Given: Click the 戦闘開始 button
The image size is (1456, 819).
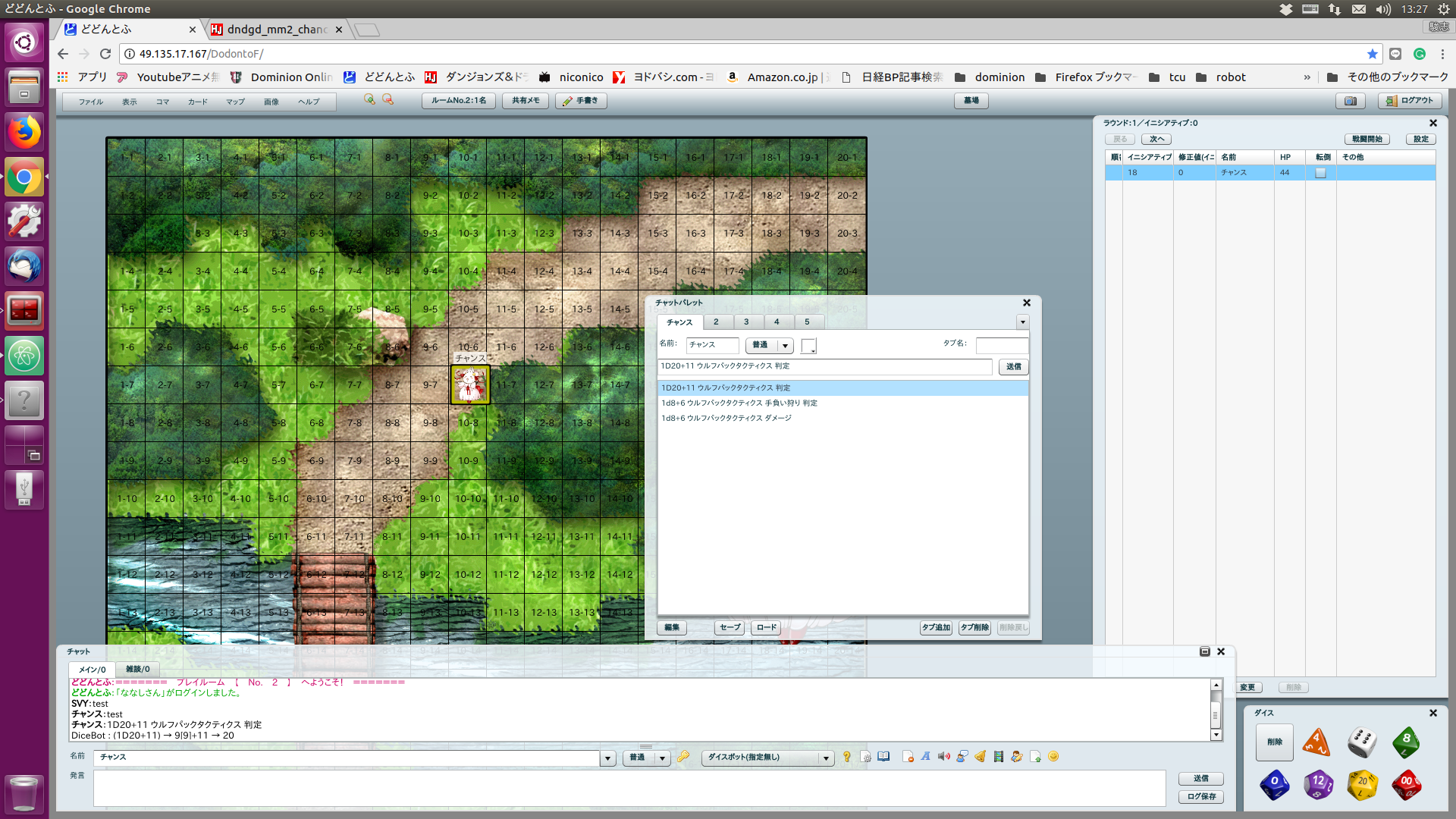Looking at the screenshot, I should click(x=1367, y=140).
